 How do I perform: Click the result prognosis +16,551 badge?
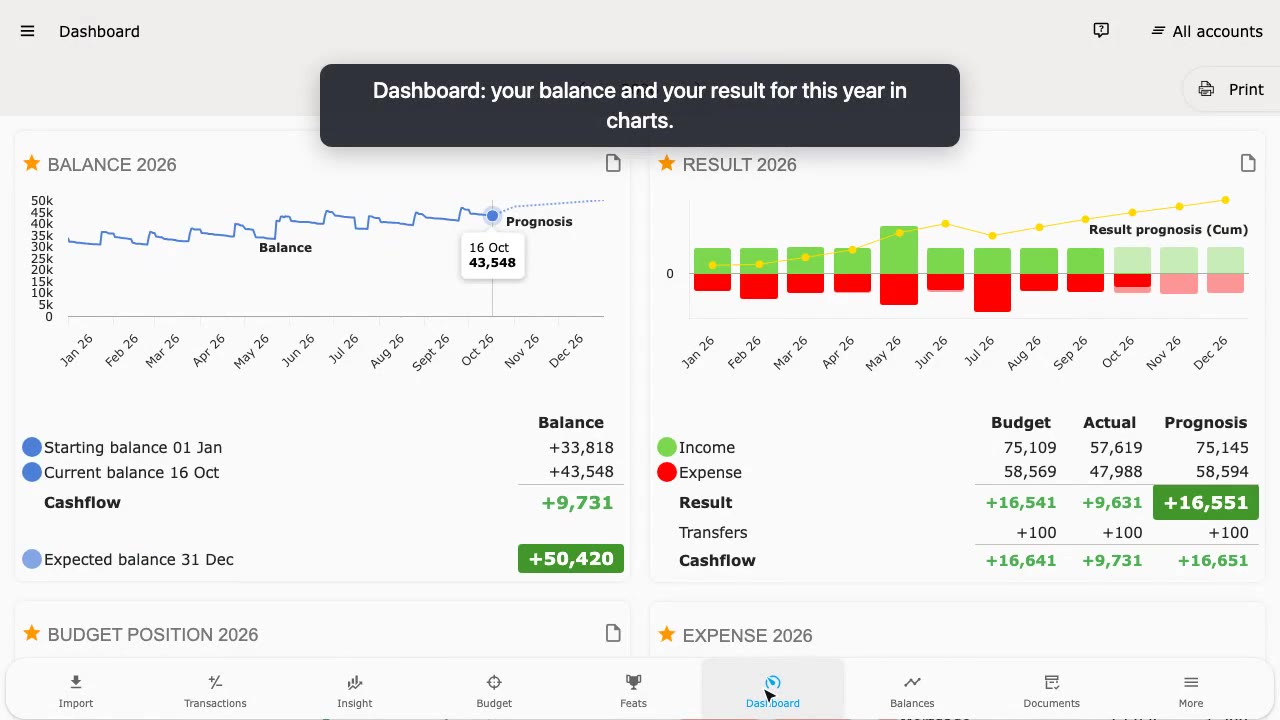coord(1206,502)
